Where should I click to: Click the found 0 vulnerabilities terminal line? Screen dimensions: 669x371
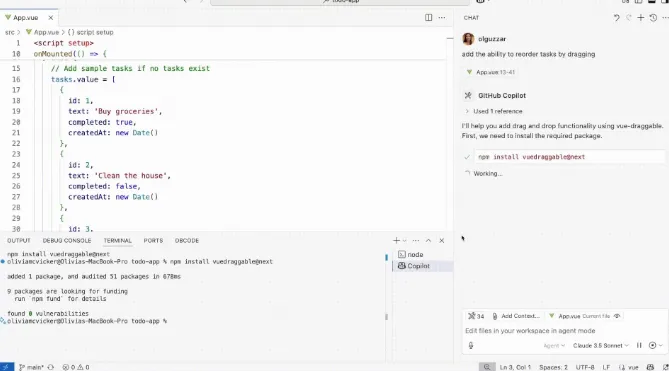48,313
